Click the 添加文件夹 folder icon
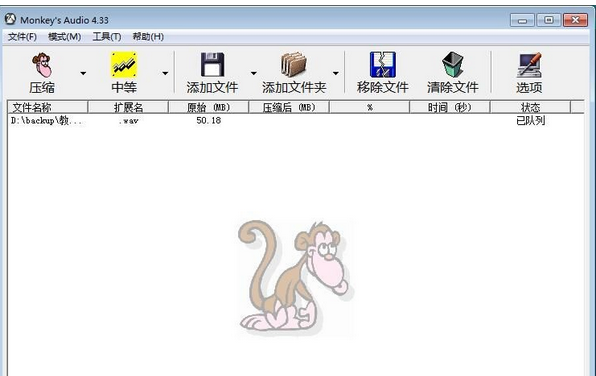Screen dimensions: 596x376 pyautogui.click(x=294, y=65)
